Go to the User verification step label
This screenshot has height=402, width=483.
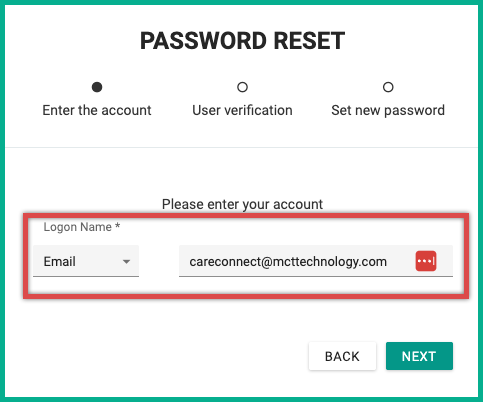(x=242, y=110)
